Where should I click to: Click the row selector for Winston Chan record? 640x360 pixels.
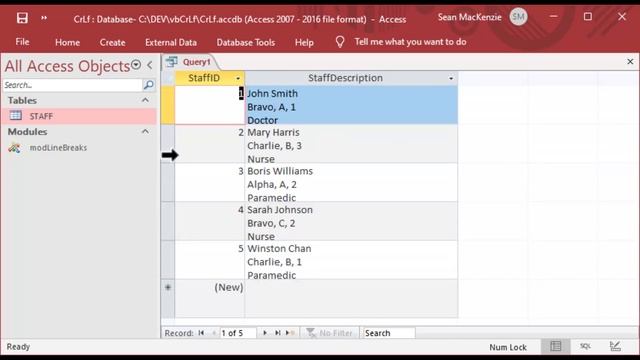point(168,260)
